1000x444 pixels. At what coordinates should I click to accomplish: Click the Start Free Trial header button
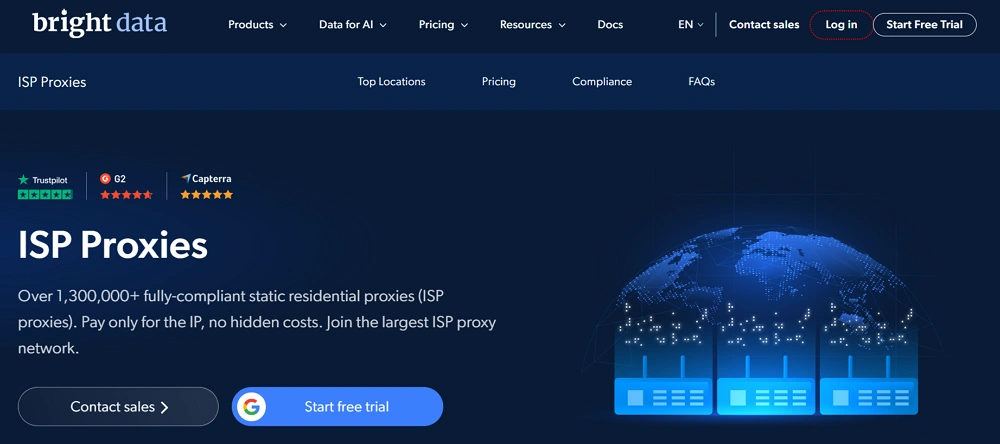(x=925, y=25)
